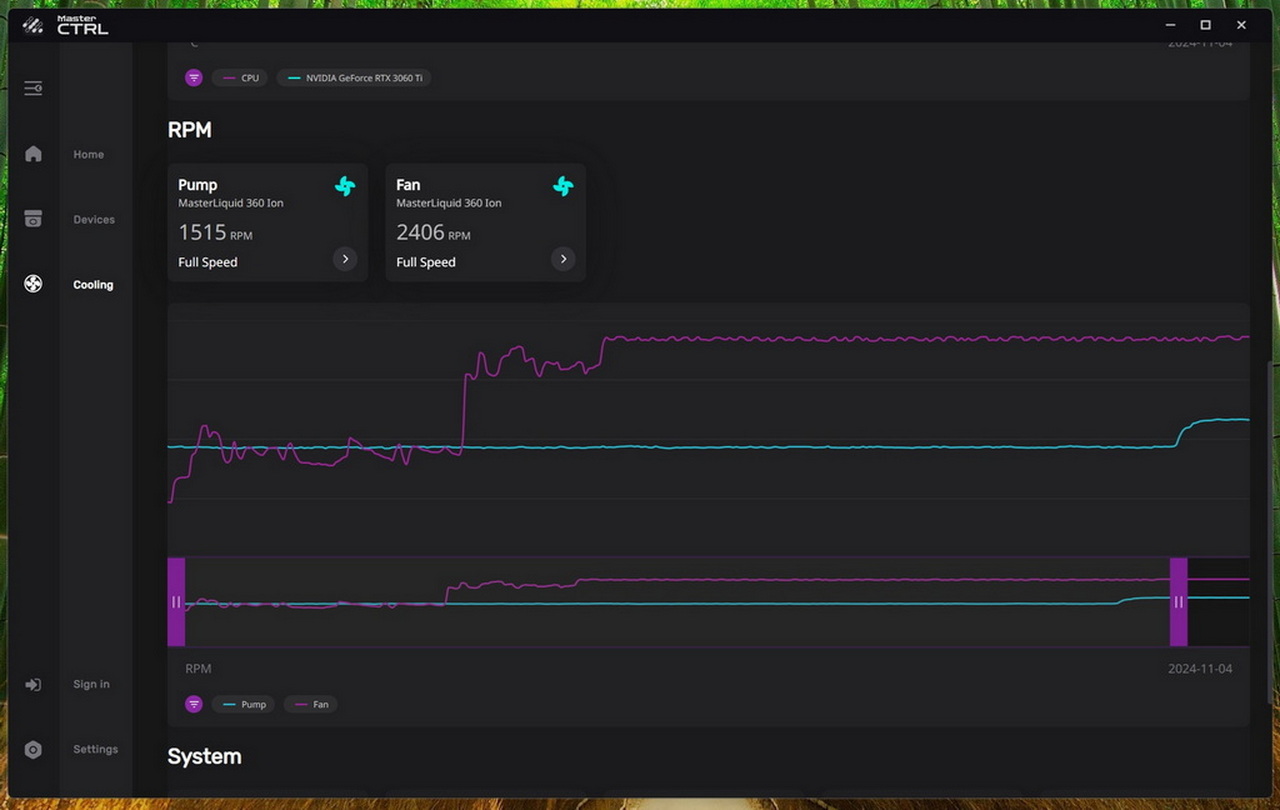Expand Pump details with arrow button

(345, 259)
